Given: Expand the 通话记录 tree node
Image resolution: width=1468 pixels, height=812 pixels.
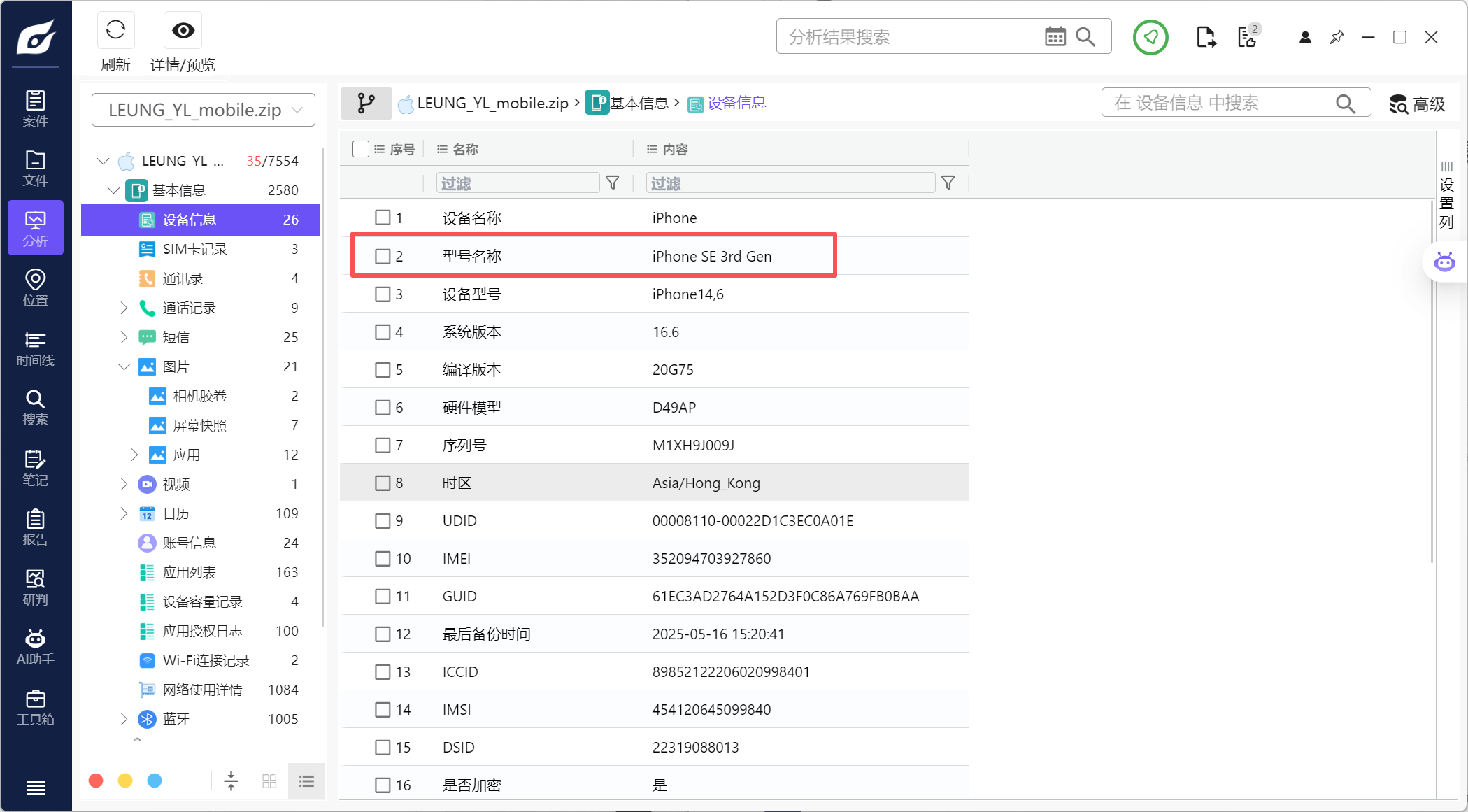Looking at the screenshot, I should pos(124,308).
